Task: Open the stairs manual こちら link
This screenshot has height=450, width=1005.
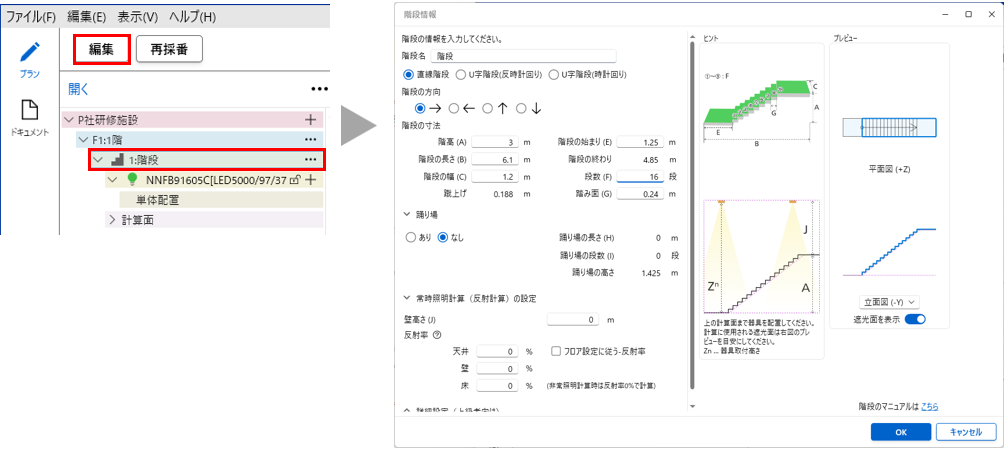Action: [x=930, y=407]
